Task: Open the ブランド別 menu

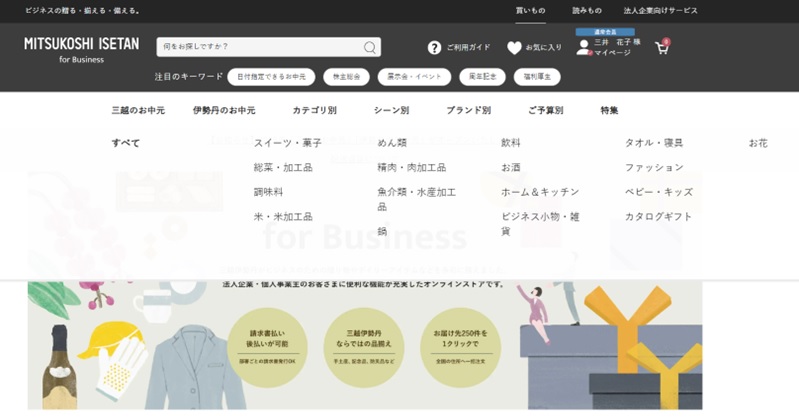Action: (468, 110)
